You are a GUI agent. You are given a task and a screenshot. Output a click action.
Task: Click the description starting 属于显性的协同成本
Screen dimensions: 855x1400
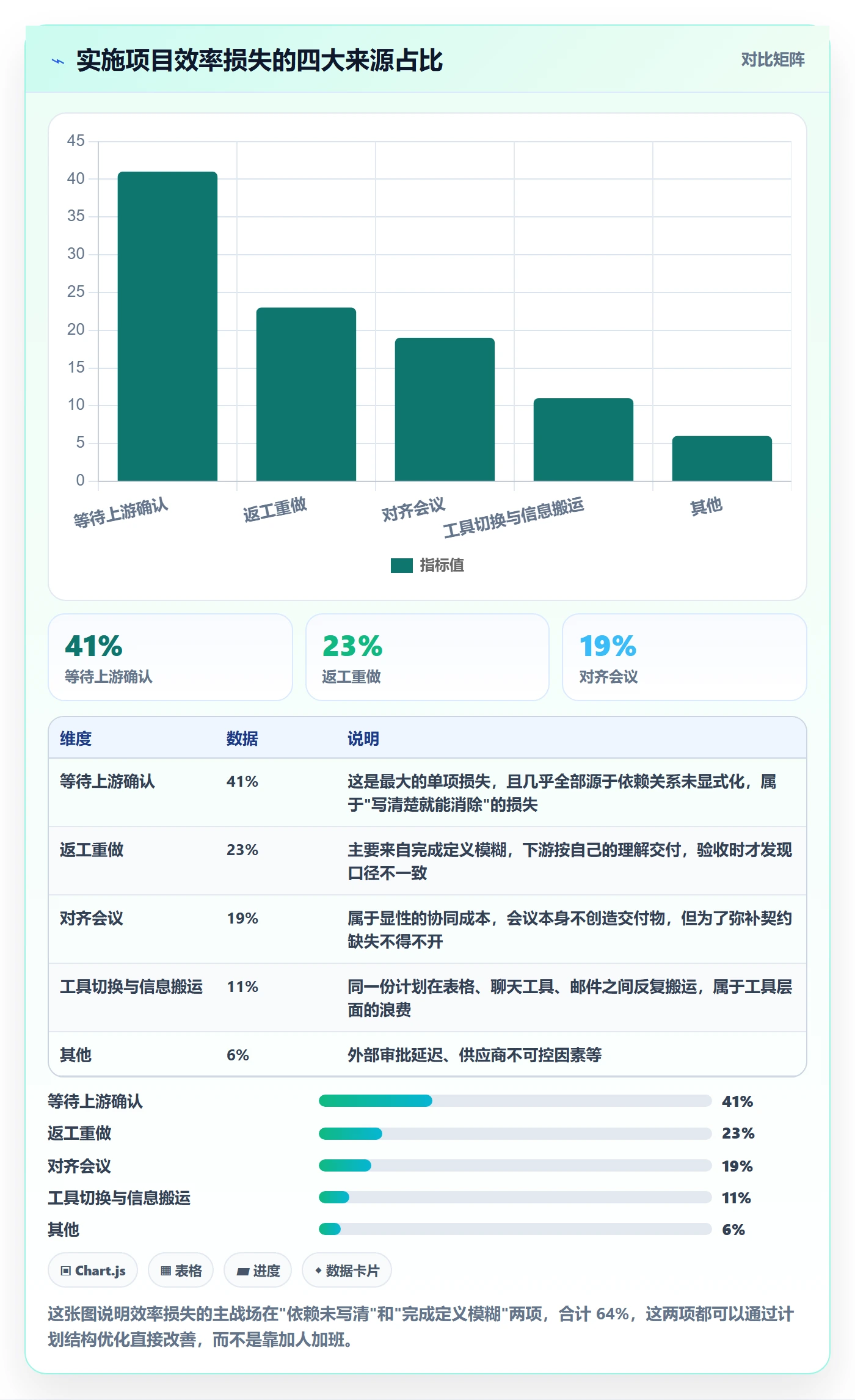coord(570,930)
